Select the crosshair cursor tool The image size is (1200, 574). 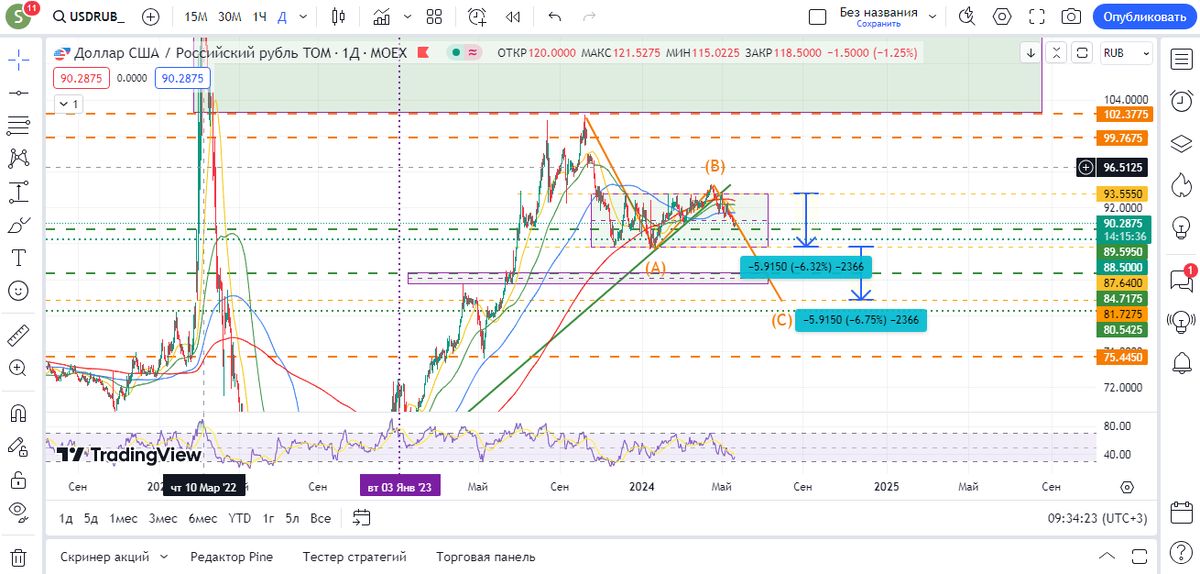tap(18, 59)
